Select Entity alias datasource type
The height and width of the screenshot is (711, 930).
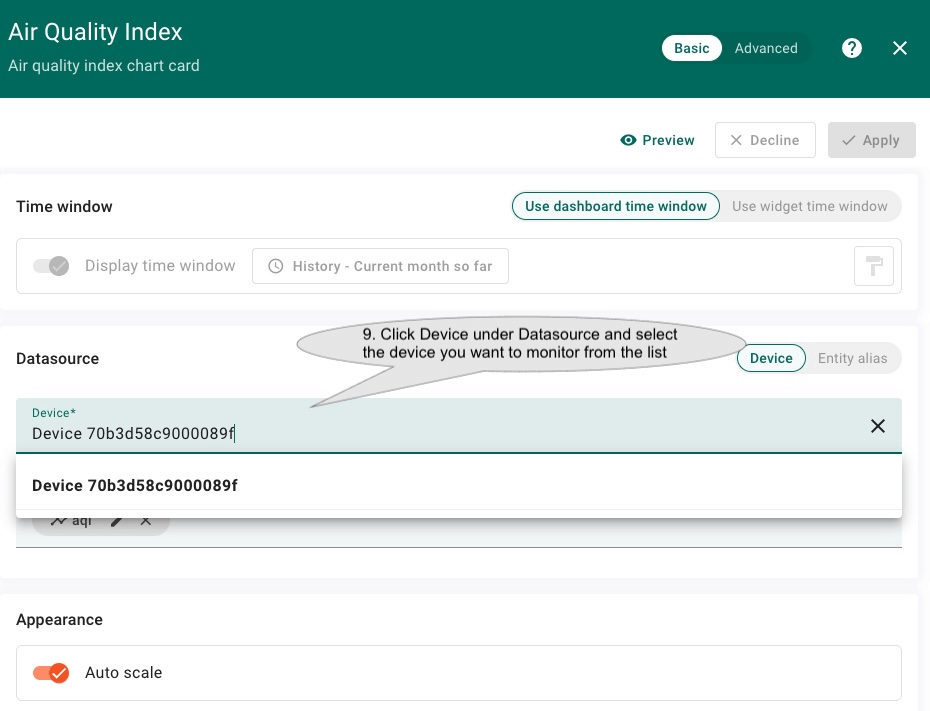[x=852, y=358]
